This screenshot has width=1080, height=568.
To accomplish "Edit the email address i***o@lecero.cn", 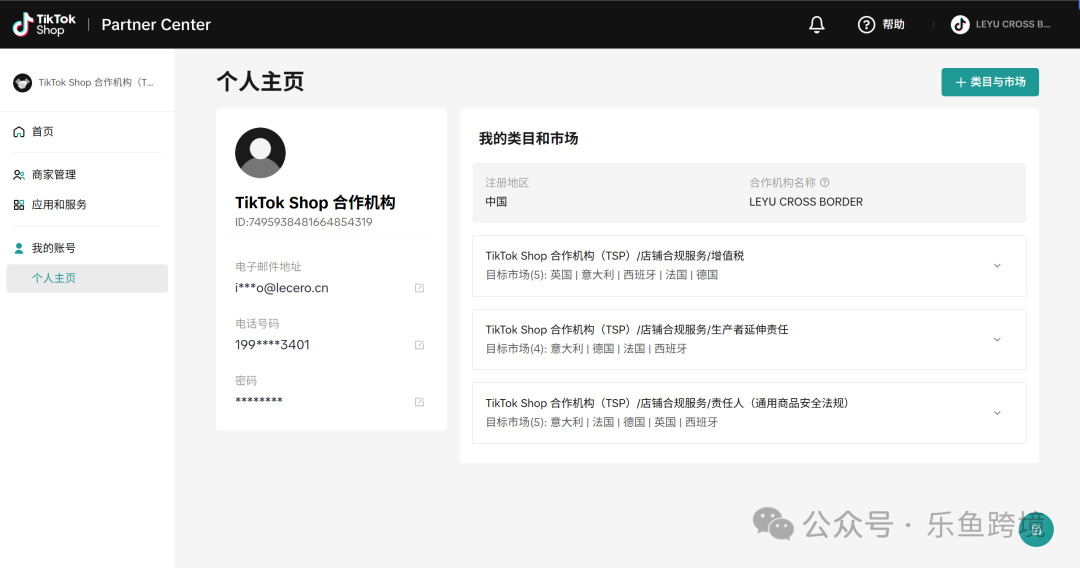I will pos(419,288).
